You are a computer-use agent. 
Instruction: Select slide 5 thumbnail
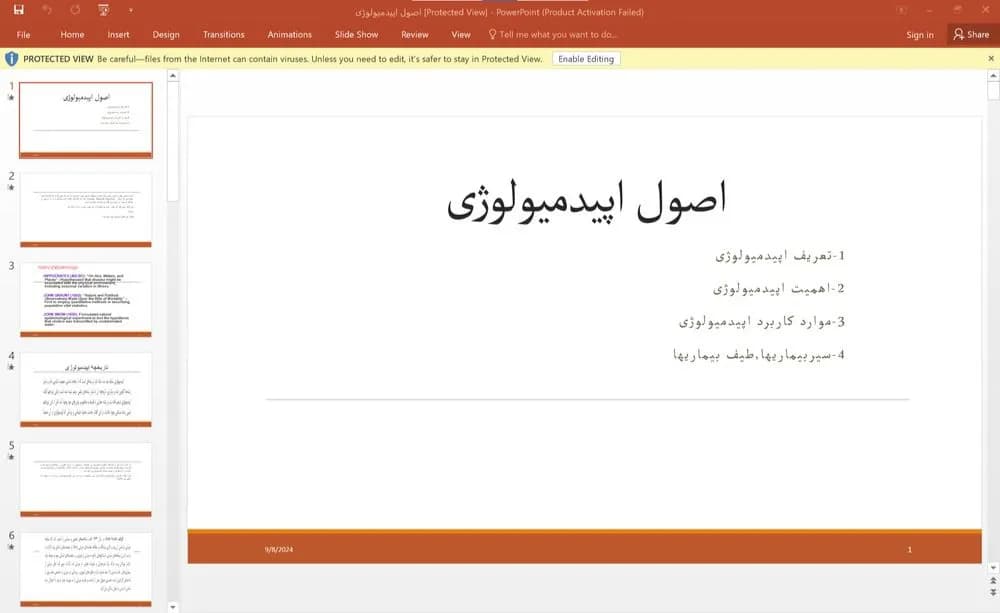pyautogui.click(x=86, y=480)
